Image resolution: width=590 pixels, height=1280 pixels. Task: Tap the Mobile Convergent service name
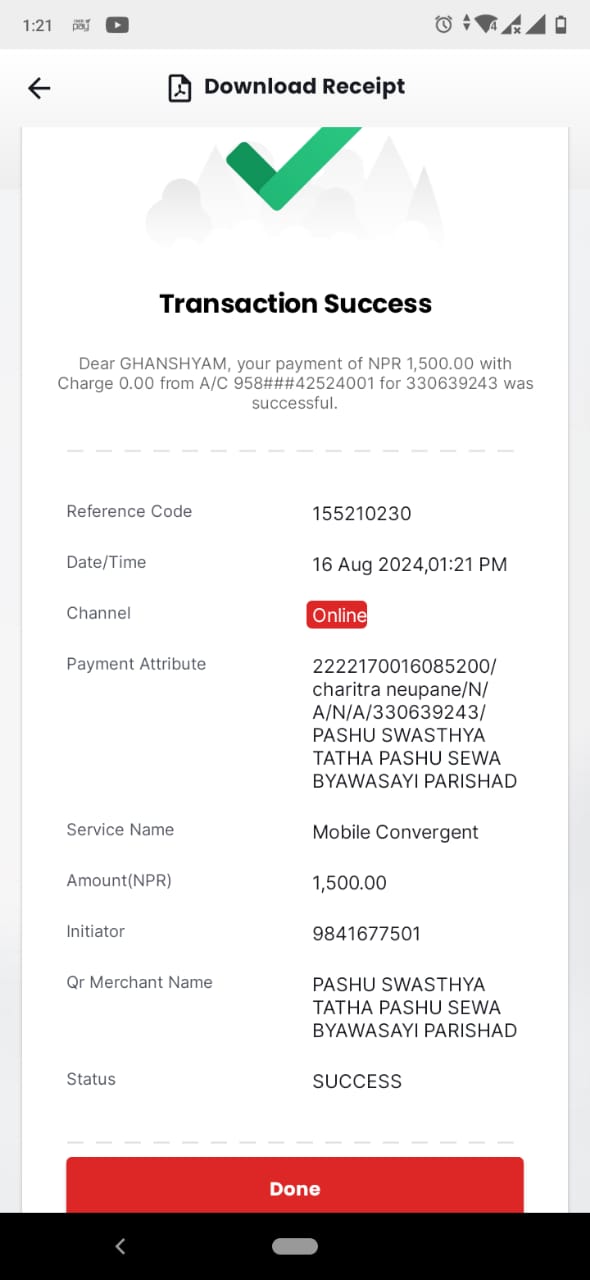tap(396, 832)
